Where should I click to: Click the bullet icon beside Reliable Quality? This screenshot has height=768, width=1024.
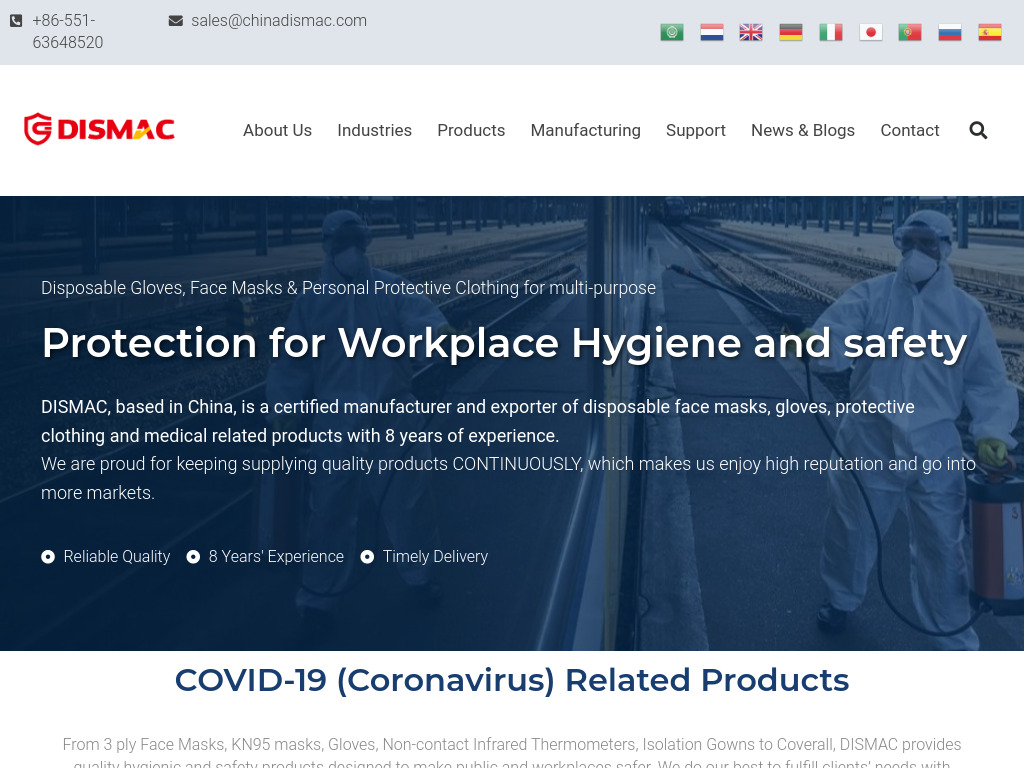[x=48, y=557]
